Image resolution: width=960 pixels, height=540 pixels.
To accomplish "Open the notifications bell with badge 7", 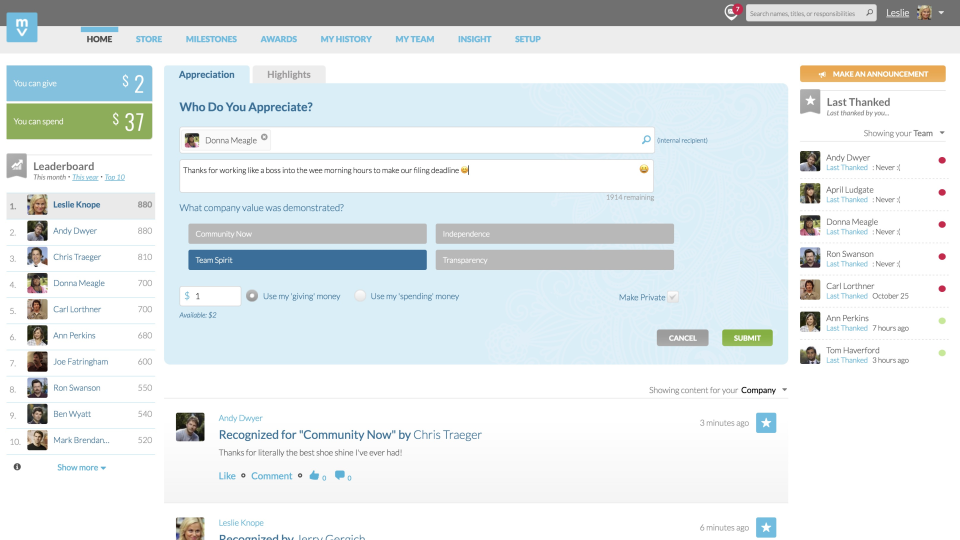I will (732, 12).
